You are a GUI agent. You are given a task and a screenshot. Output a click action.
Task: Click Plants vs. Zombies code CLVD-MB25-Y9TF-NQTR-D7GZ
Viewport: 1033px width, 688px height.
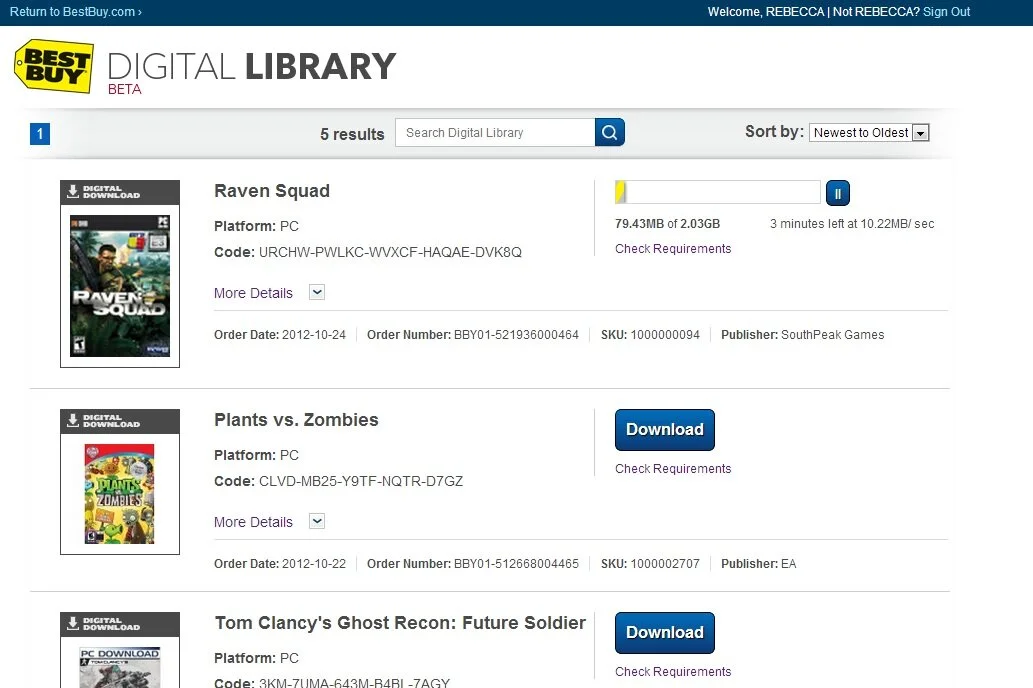[361, 482]
